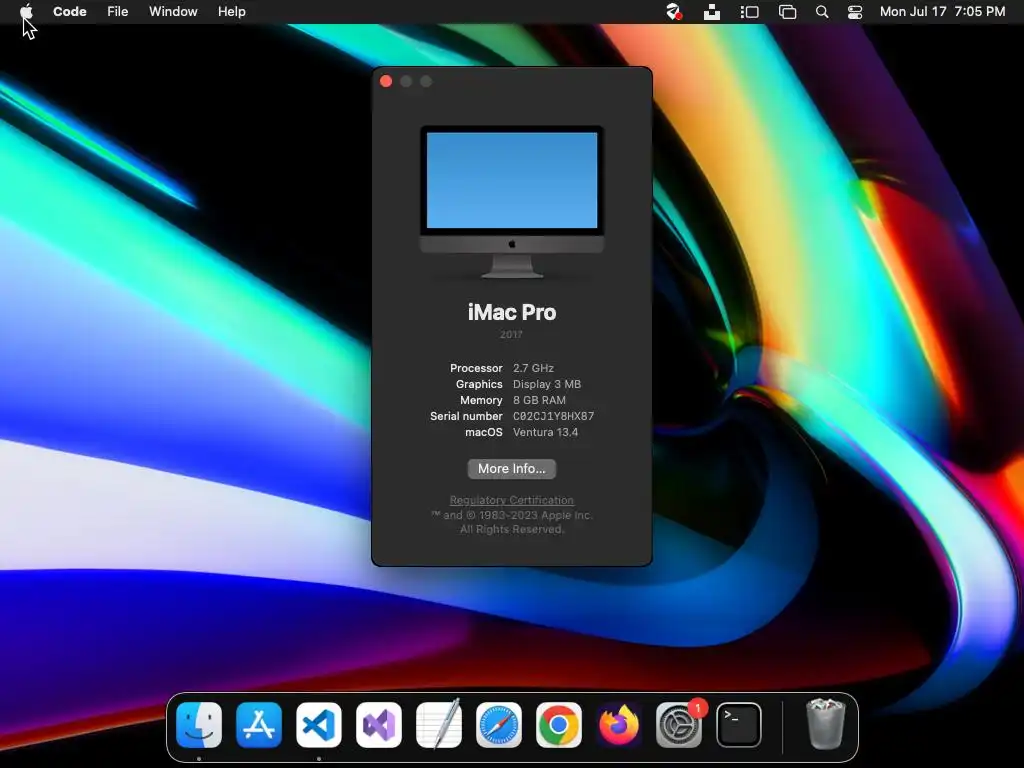Open Firefox from the Dock
The height and width of the screenshot is (768, 1024).
coord(618,725)
